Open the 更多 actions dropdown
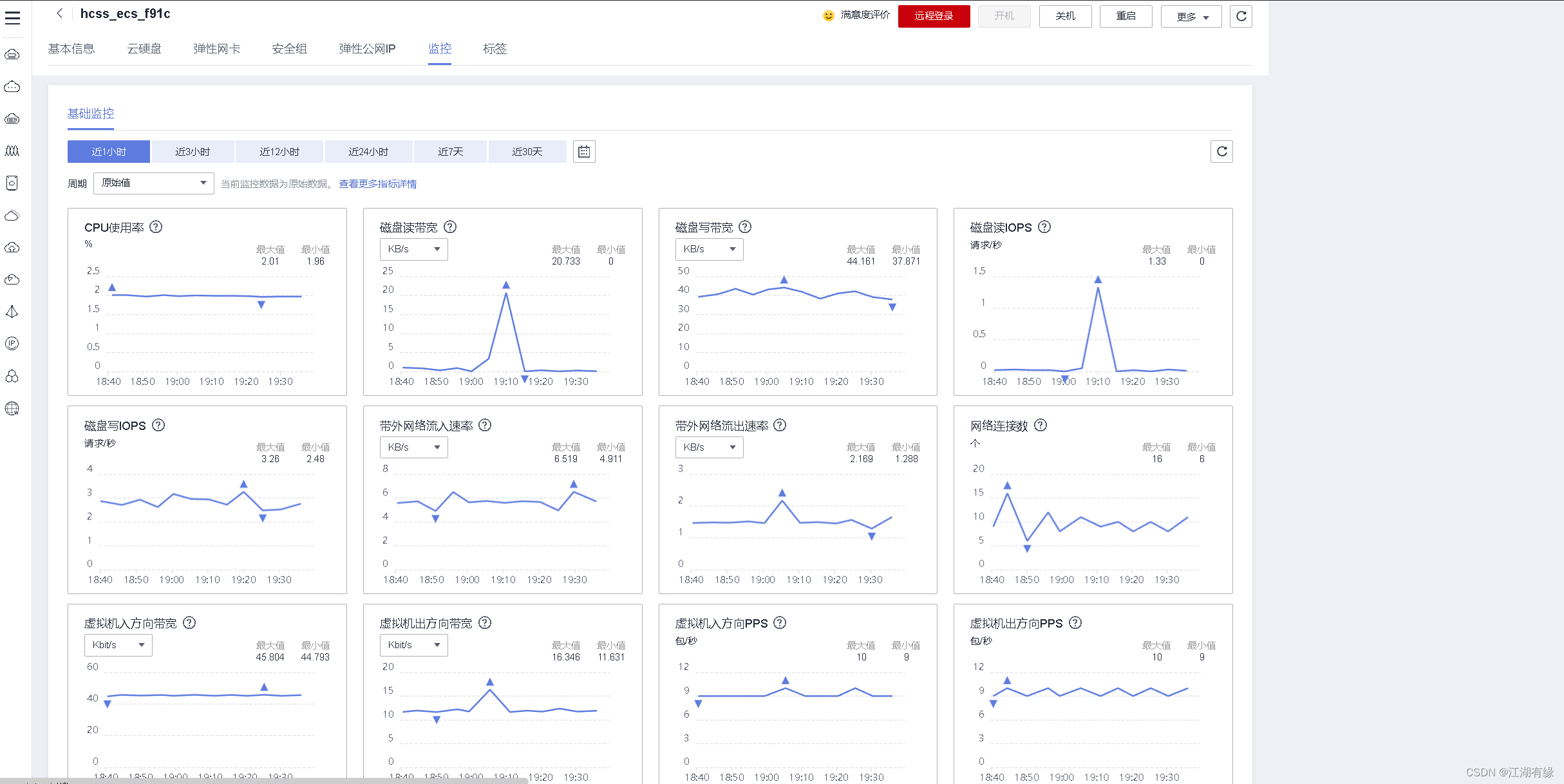Viewport: 1564px width, 784px height. tap(1191, 16)
